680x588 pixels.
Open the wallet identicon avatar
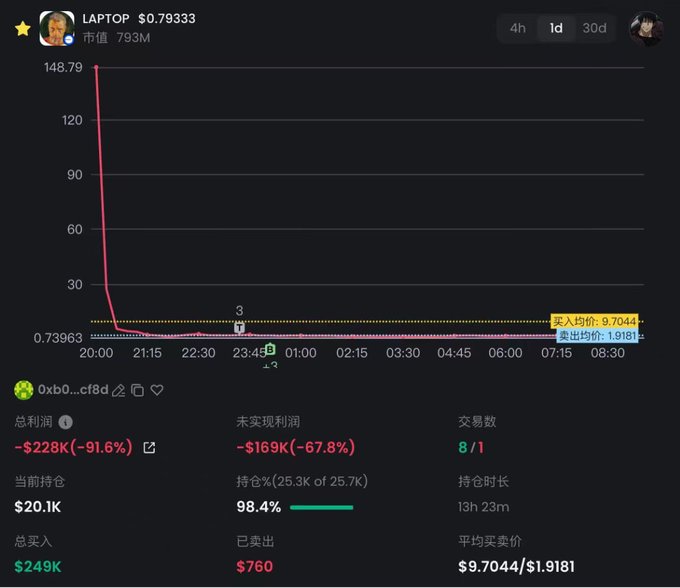point(24,390)
